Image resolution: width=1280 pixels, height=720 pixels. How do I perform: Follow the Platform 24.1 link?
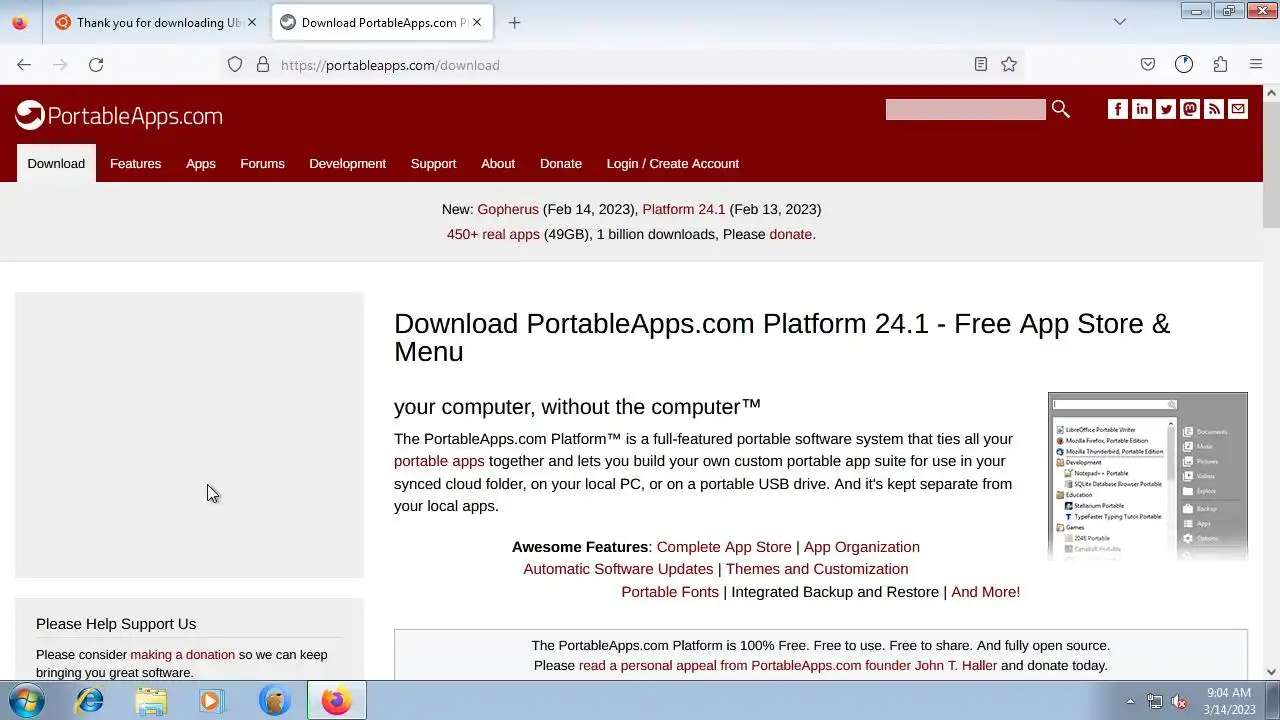point(684,209)
